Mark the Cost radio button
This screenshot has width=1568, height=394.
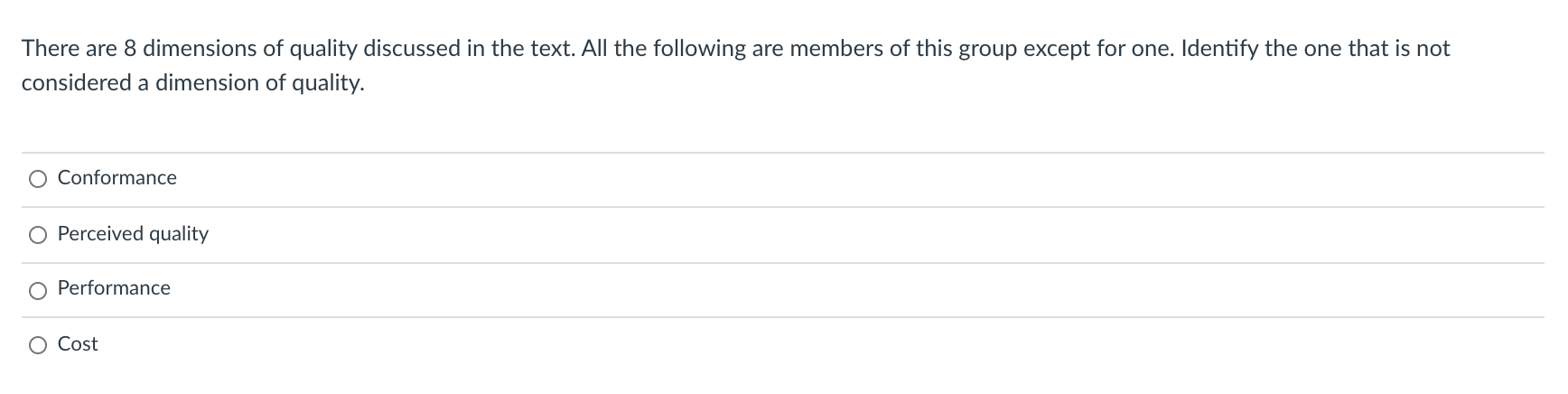(38, 345)
